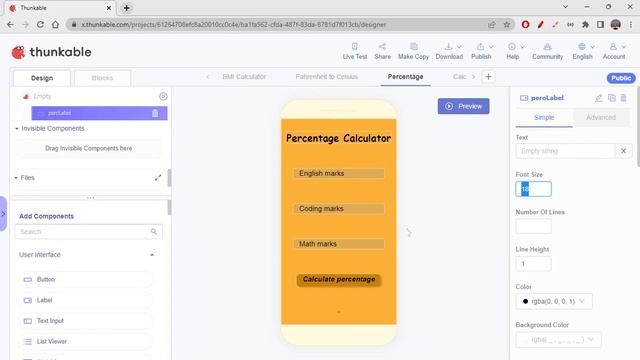Open a new browser tab
This screenshot has width=640, height=360.
(x=127, y=8)
